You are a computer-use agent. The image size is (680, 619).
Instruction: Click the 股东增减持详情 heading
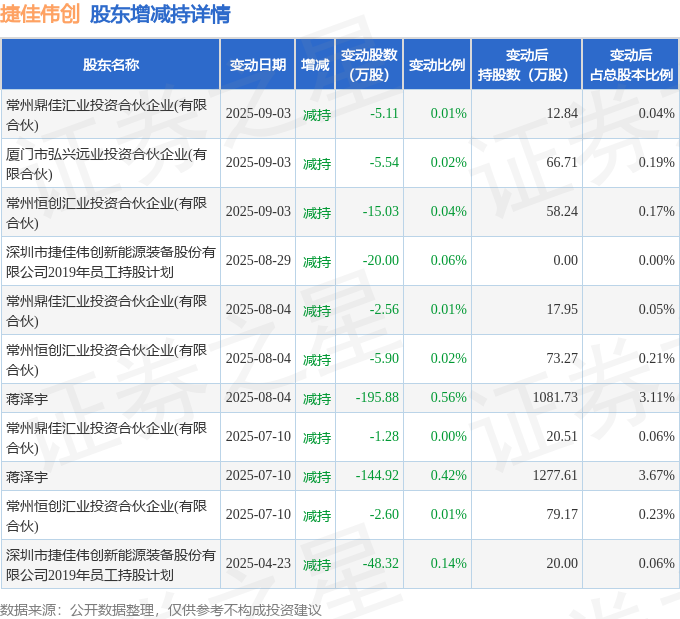point(160,14)
